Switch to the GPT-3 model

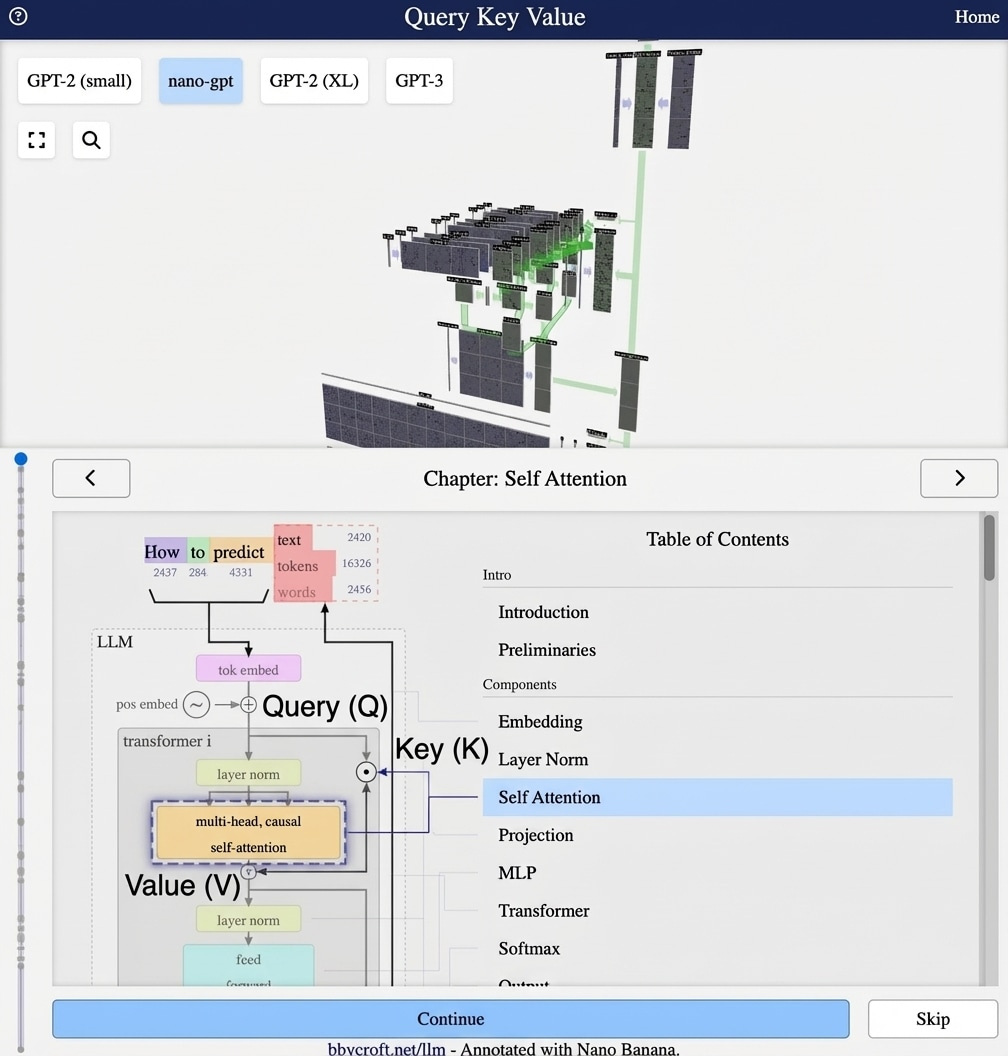pyautogui.click(x=419, y=81)
